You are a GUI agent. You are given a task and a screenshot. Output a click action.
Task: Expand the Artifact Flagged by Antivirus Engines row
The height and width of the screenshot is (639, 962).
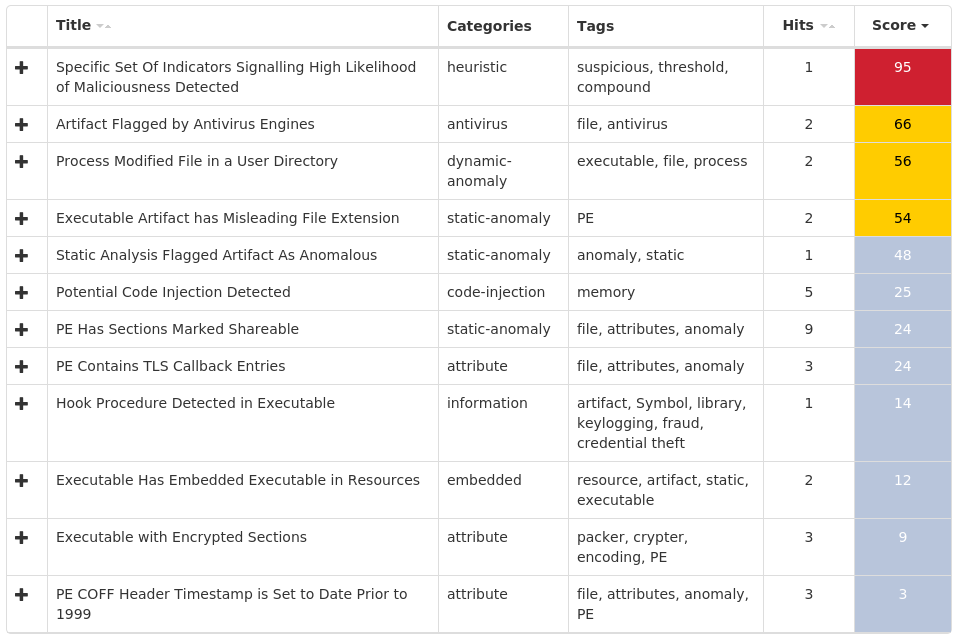(21, 124)
